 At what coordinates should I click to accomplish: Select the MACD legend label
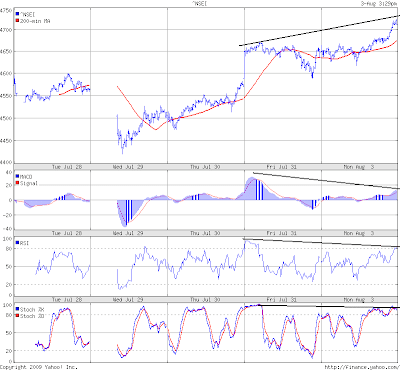(26, 177)
